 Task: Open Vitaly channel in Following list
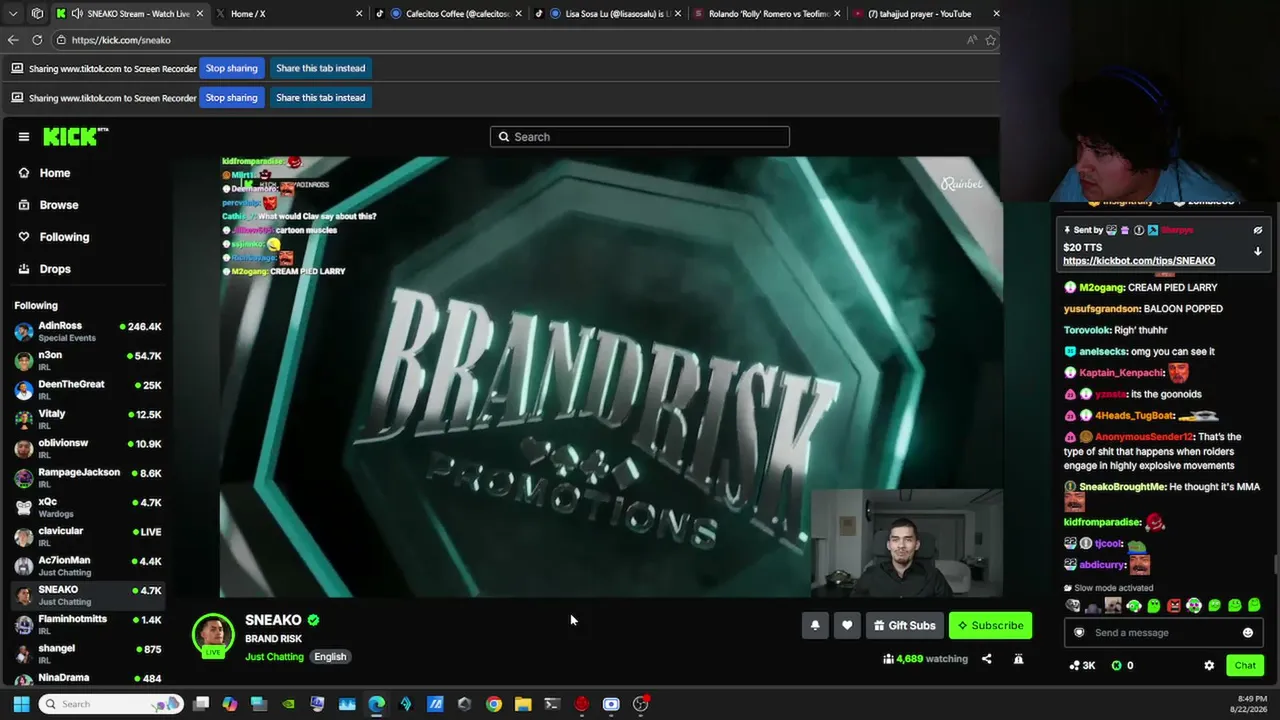coord(88,419)
